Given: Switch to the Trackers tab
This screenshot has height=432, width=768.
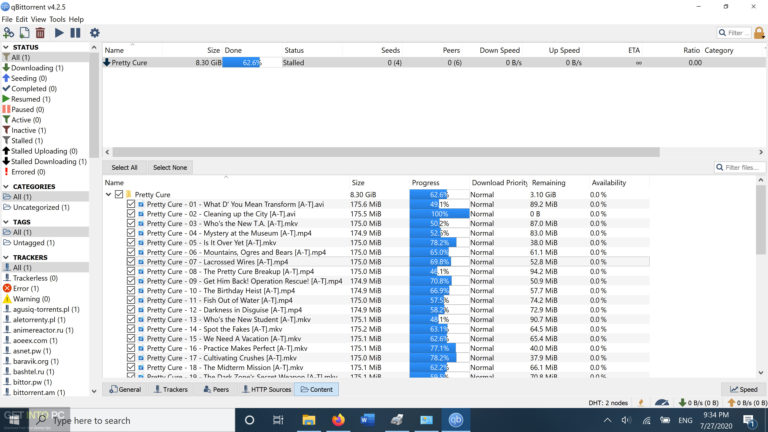Looking at the screenshot, I should click(x=171, y=389).
